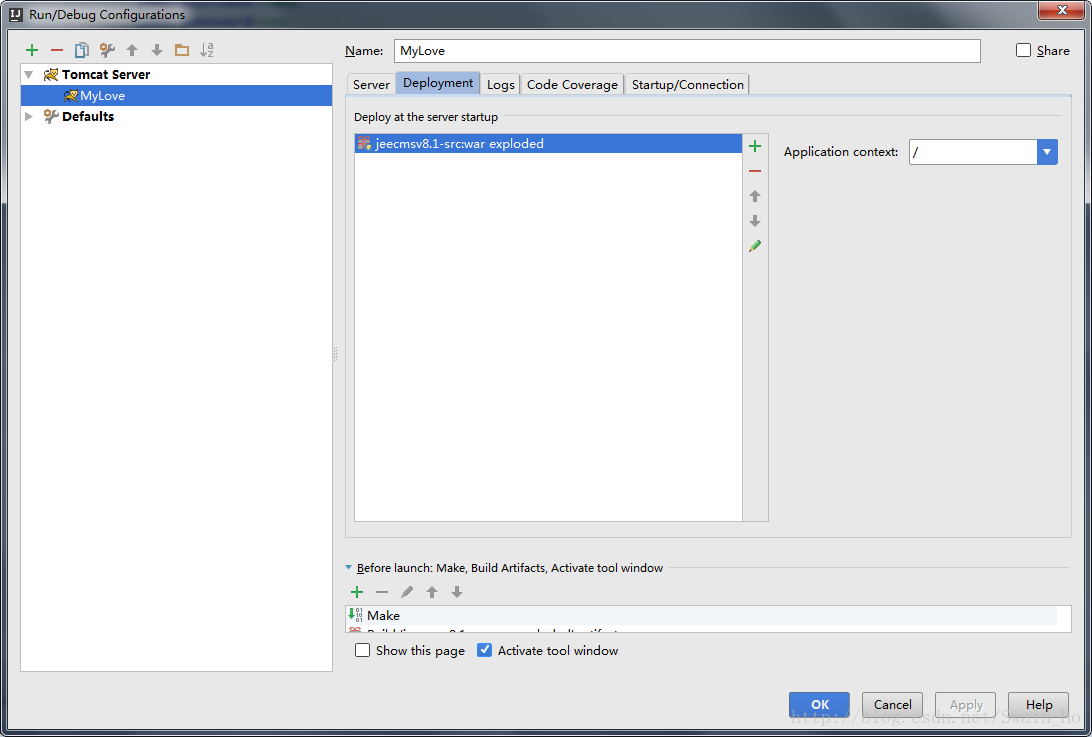Click the war exploded artifact icon
The height and width of the screenshot is (737, 1092).
click(364, 143)
